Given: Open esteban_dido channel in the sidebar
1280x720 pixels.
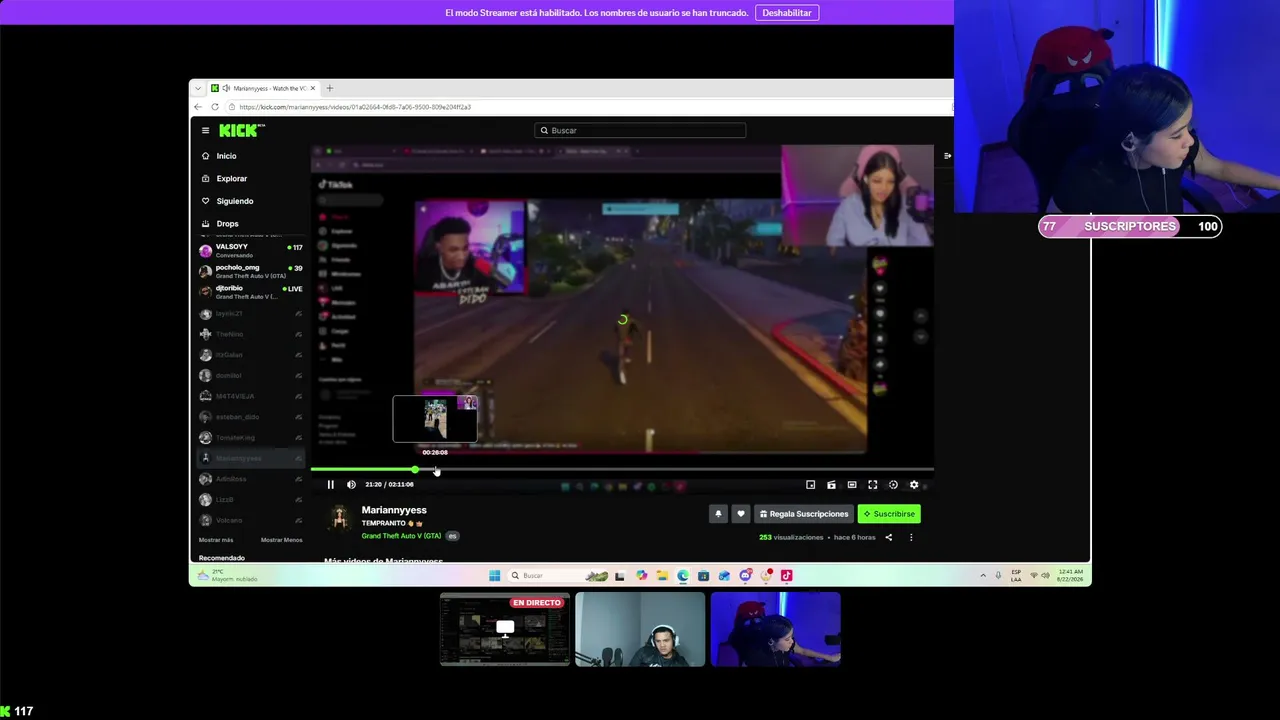Looking at the screenshot, I should pos(251,417).
